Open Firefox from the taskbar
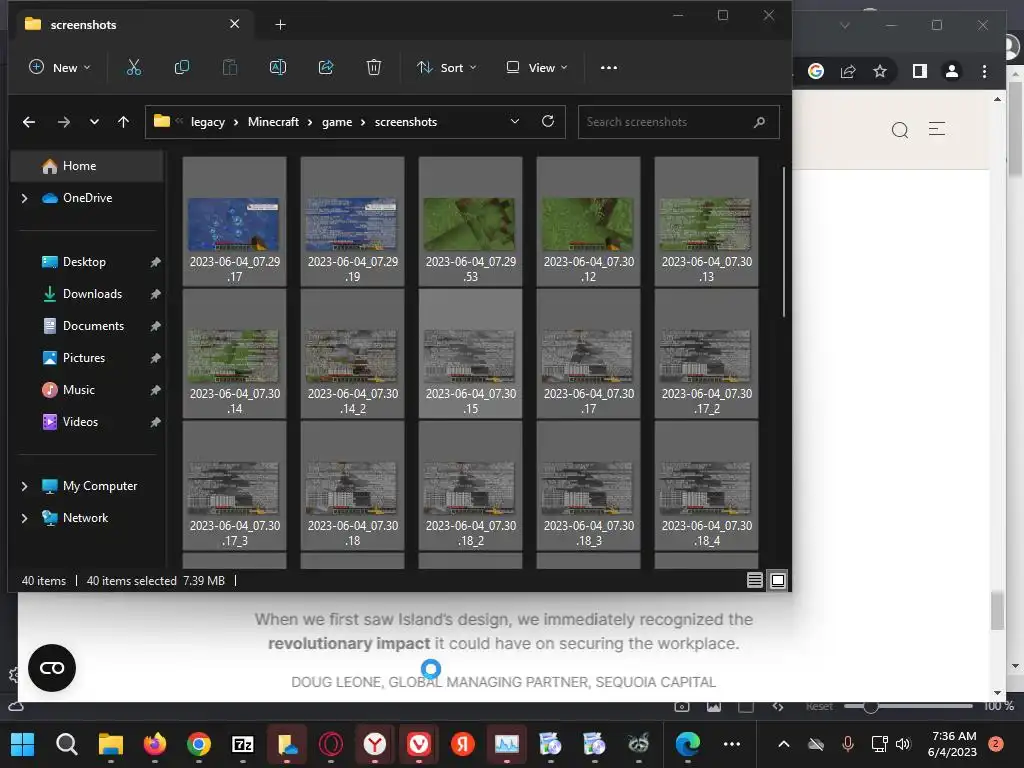 point(155,744)
